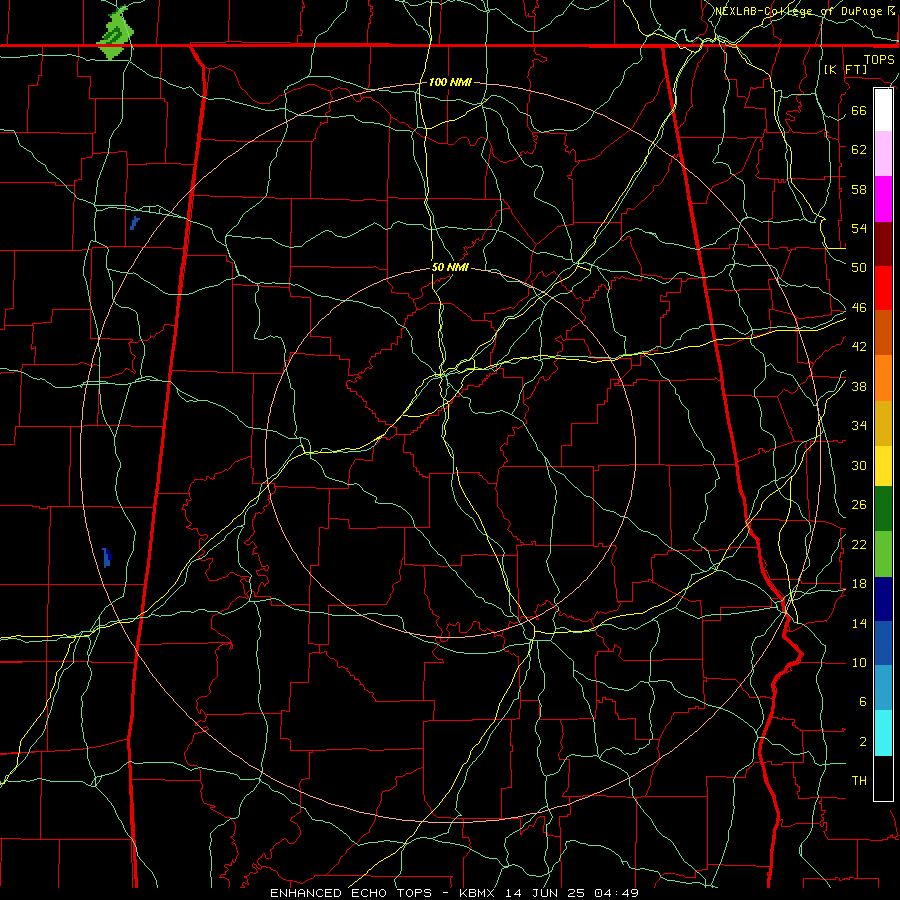
Task: Click the dark blue echo in the southwest
Action: point(107,557)
